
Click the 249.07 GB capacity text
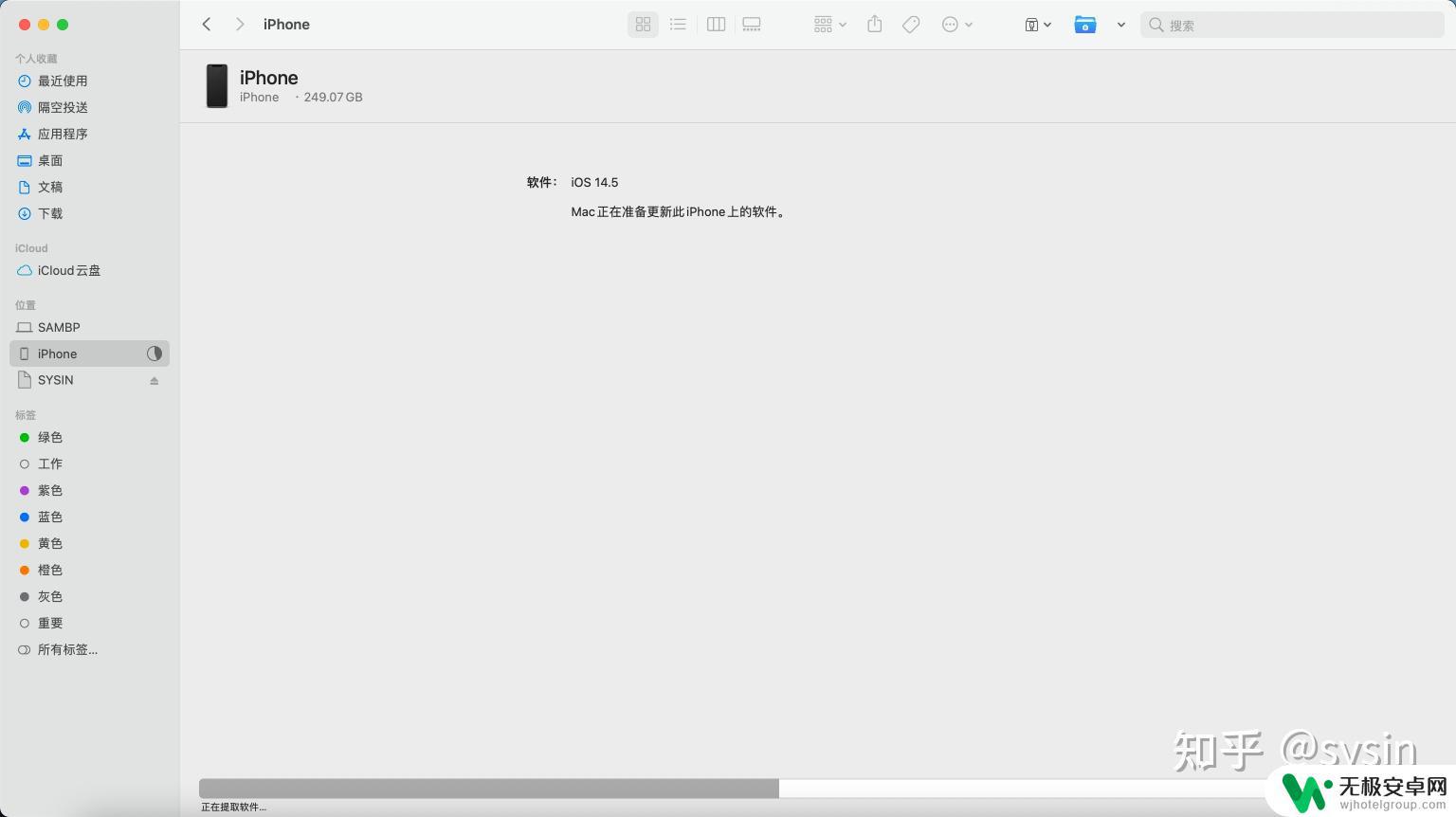click(333, 97)
